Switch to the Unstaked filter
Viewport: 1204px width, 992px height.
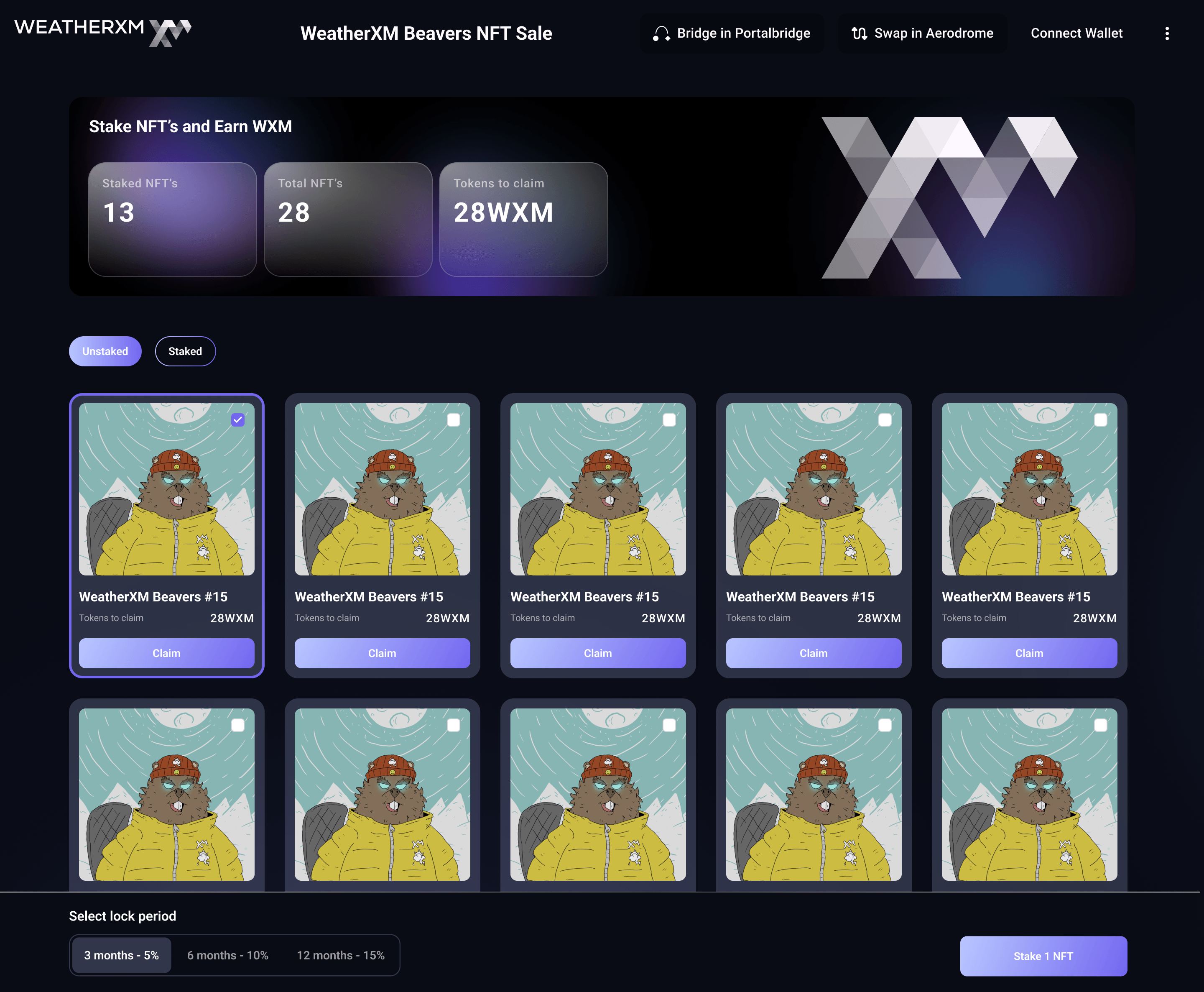[105, 351]
